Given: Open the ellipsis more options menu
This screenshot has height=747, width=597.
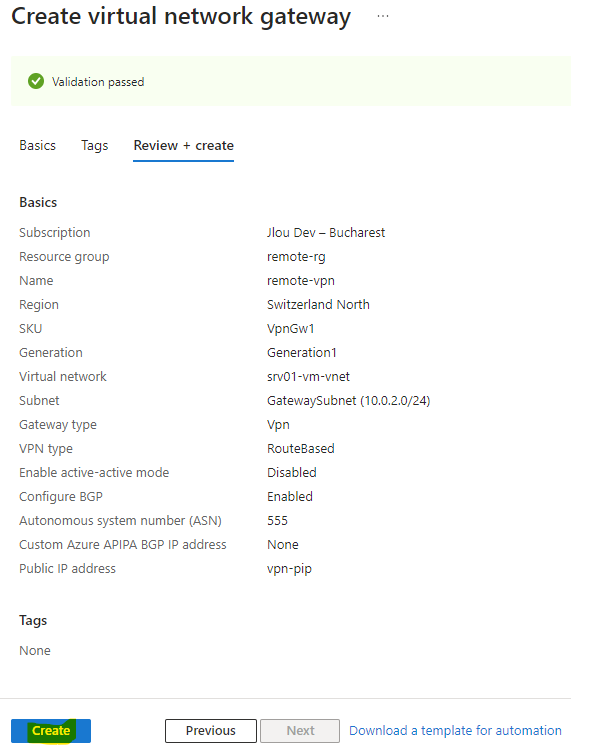Looking at the screenshot, I should 383,16.
